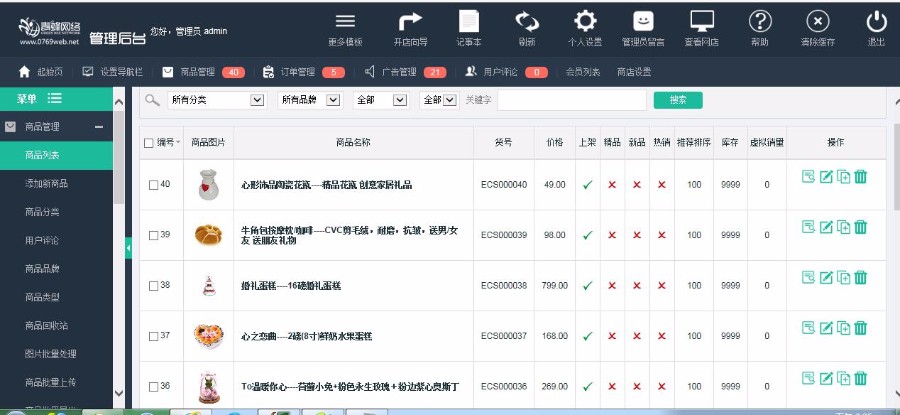Open the 记事本 notepad icon
The height and width of the screenshot is (415, 900).
coord(469,22)
